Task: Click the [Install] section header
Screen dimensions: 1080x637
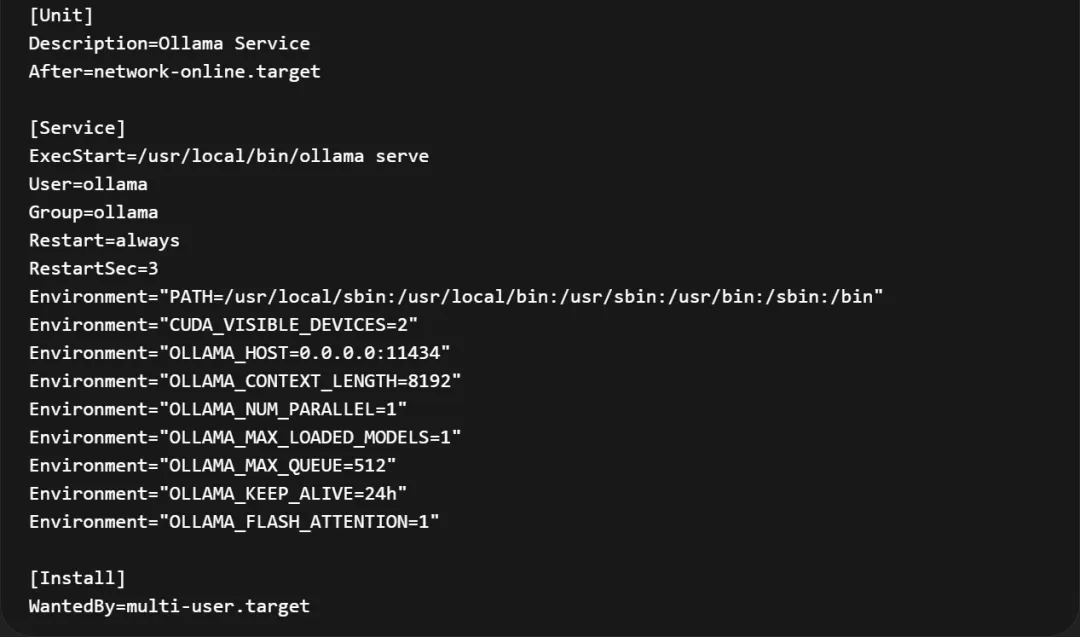Action: [x=77, y=578]
